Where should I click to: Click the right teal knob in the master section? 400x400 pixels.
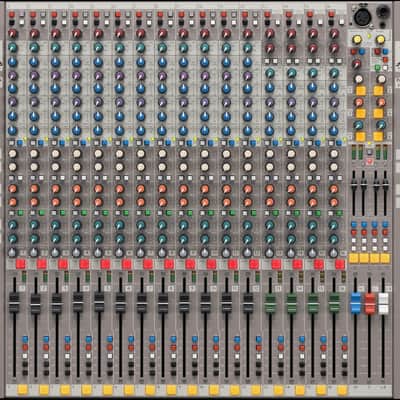pyautogui.click(x=381, y=125)
